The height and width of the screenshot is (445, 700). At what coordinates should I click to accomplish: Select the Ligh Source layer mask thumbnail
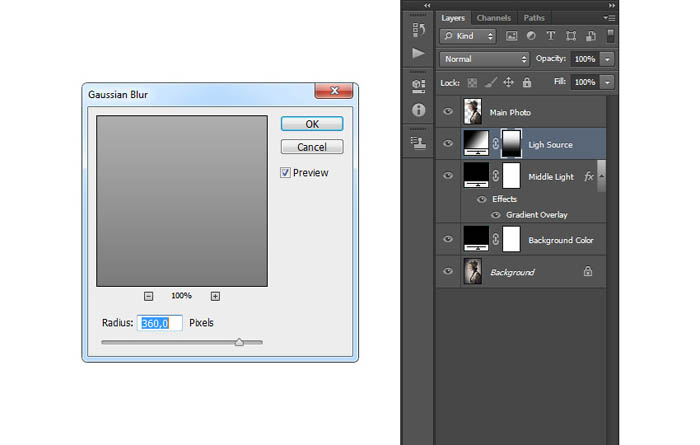click(511, 143)
